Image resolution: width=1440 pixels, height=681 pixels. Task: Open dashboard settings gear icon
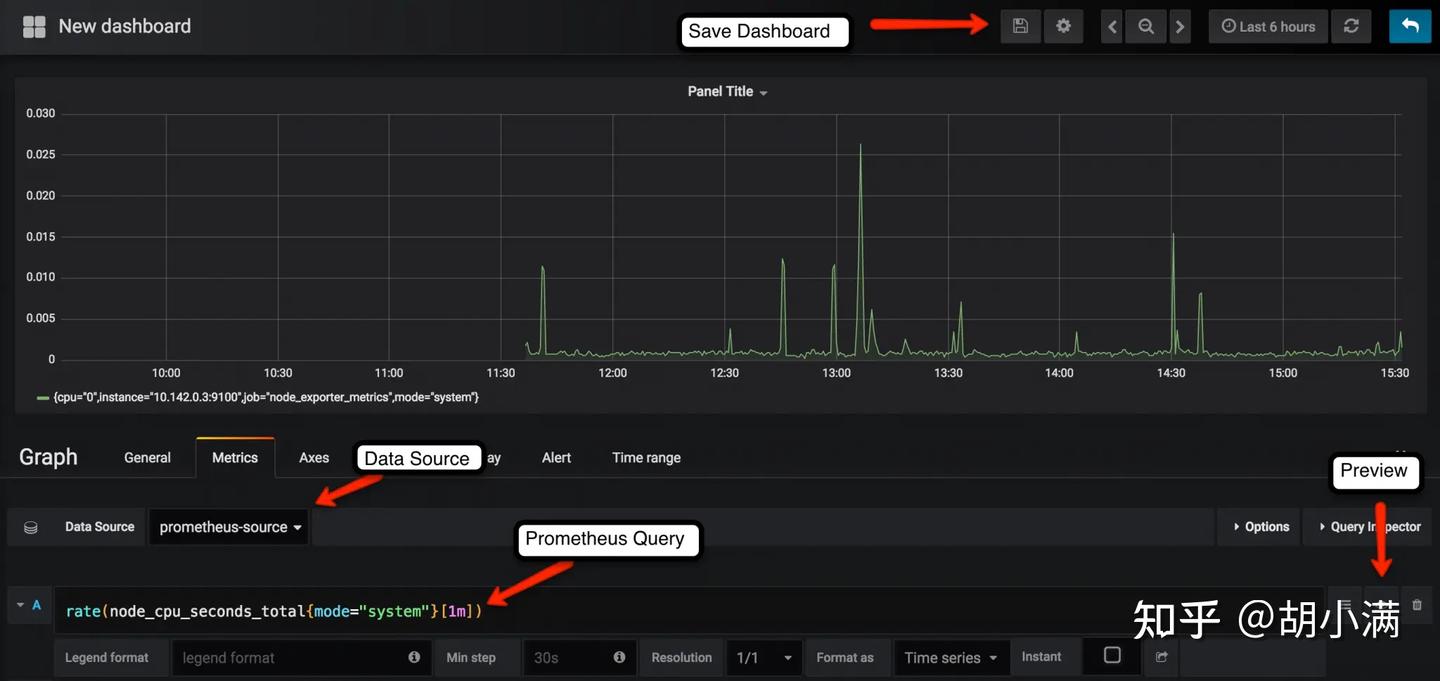tap(1064, 27)
